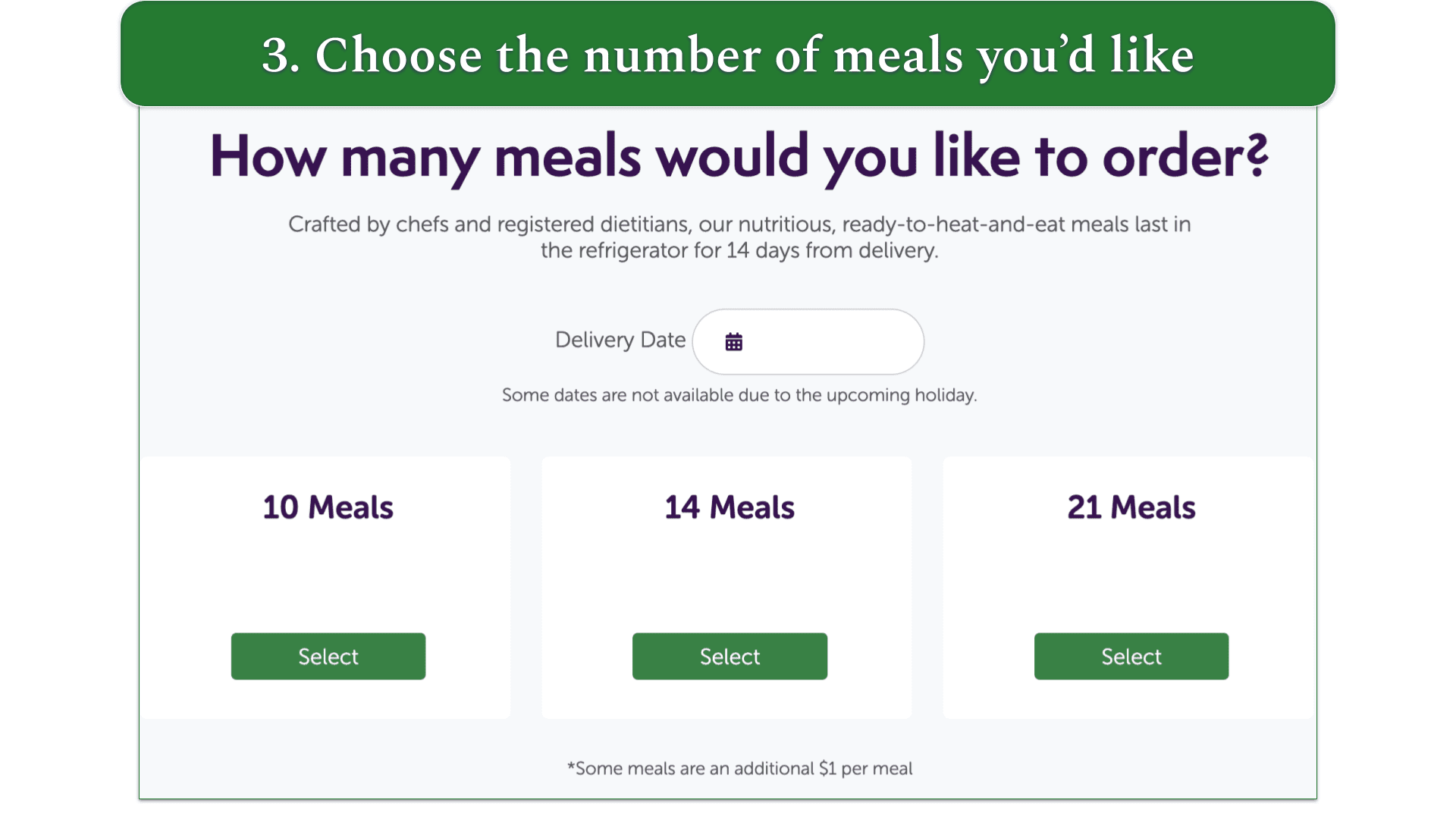Click the '$1 per meal' footnote
The image size is (1456, 819).
(739, 768)
